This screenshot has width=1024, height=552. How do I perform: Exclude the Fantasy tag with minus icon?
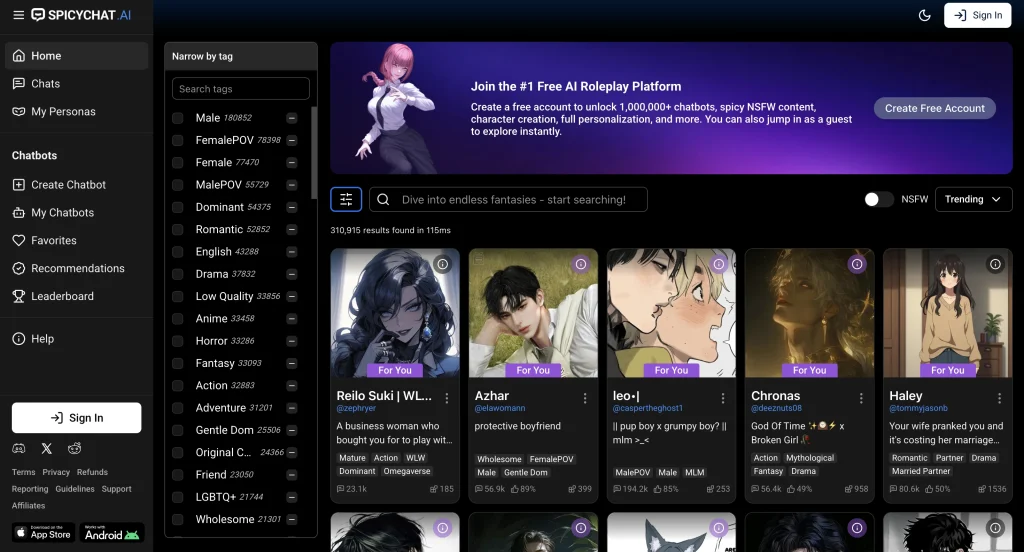pyautogui.click(x=292, y=363)
